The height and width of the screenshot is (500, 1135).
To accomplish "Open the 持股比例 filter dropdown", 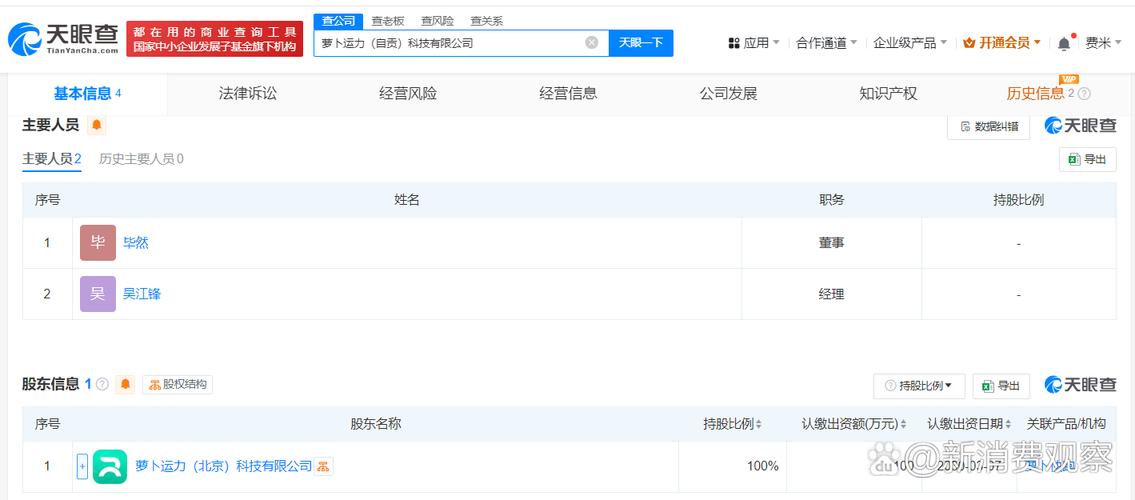I will click(919, 386).
